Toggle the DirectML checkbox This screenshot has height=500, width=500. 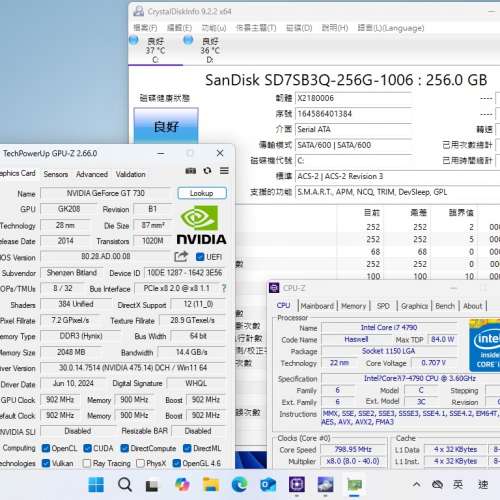pyautogui.click(x=187, y=448)
